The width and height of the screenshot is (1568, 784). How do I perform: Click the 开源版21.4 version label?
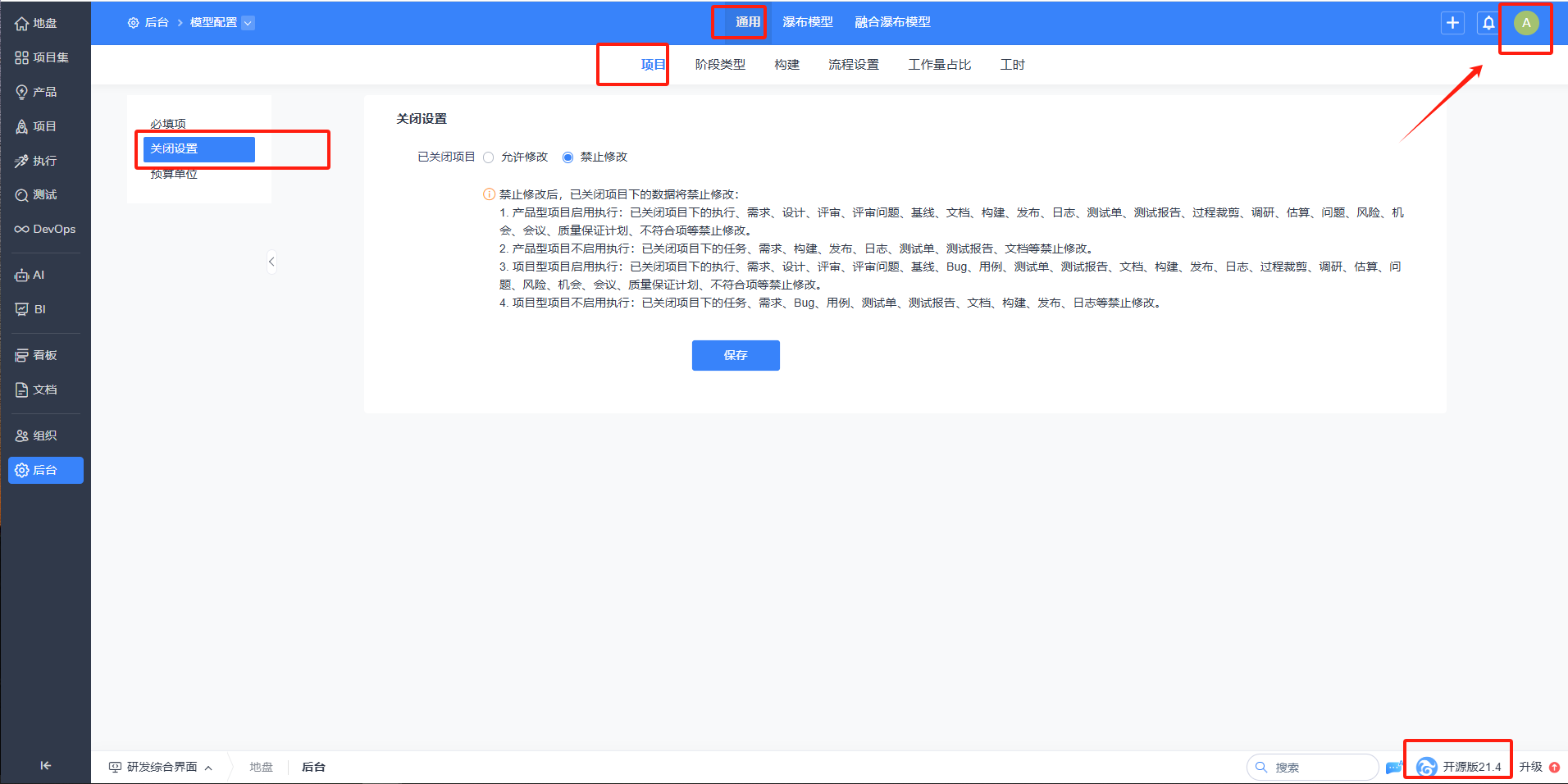coord(1471,768)
